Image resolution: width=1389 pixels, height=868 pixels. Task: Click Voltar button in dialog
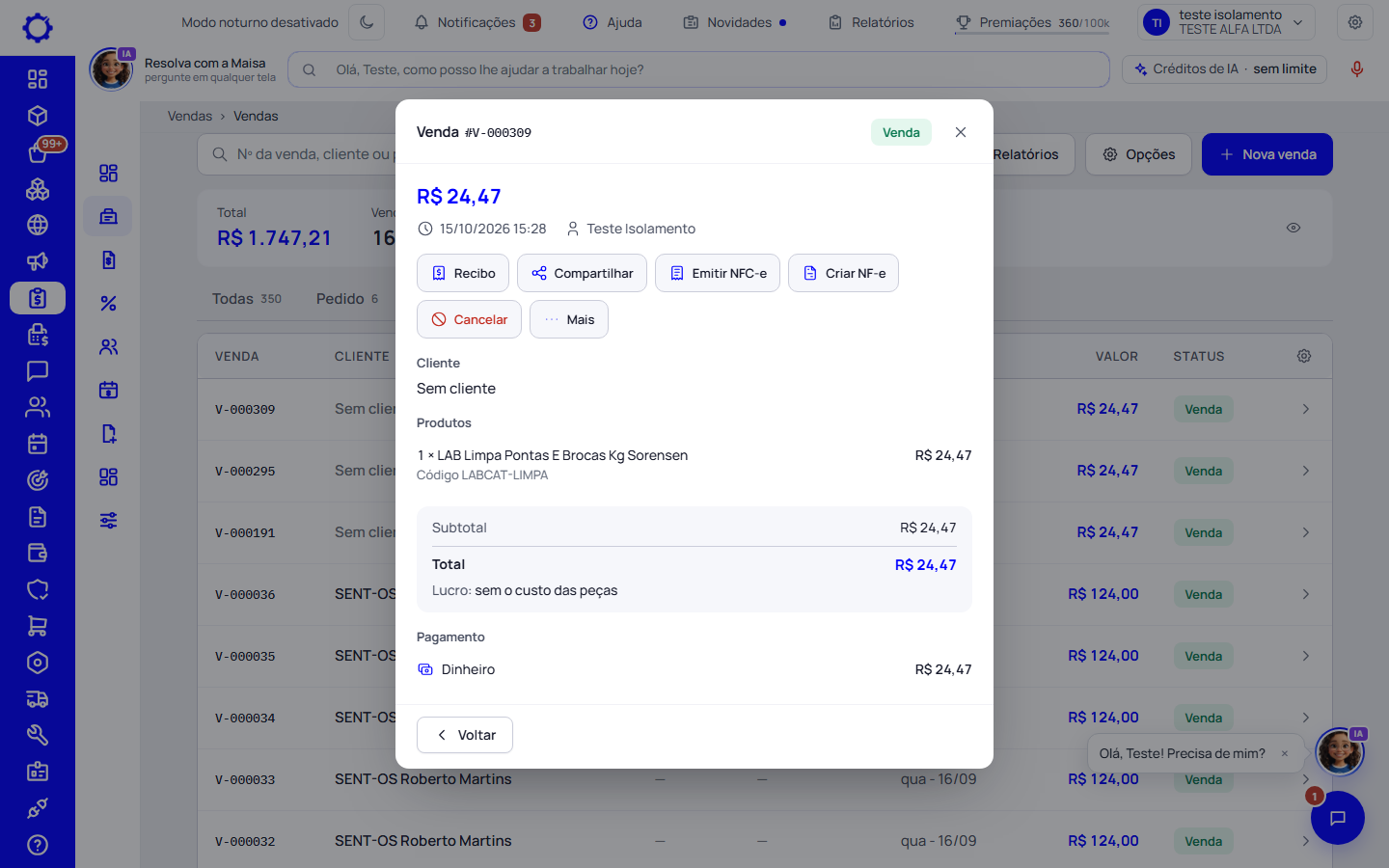(x=465, y=735)
